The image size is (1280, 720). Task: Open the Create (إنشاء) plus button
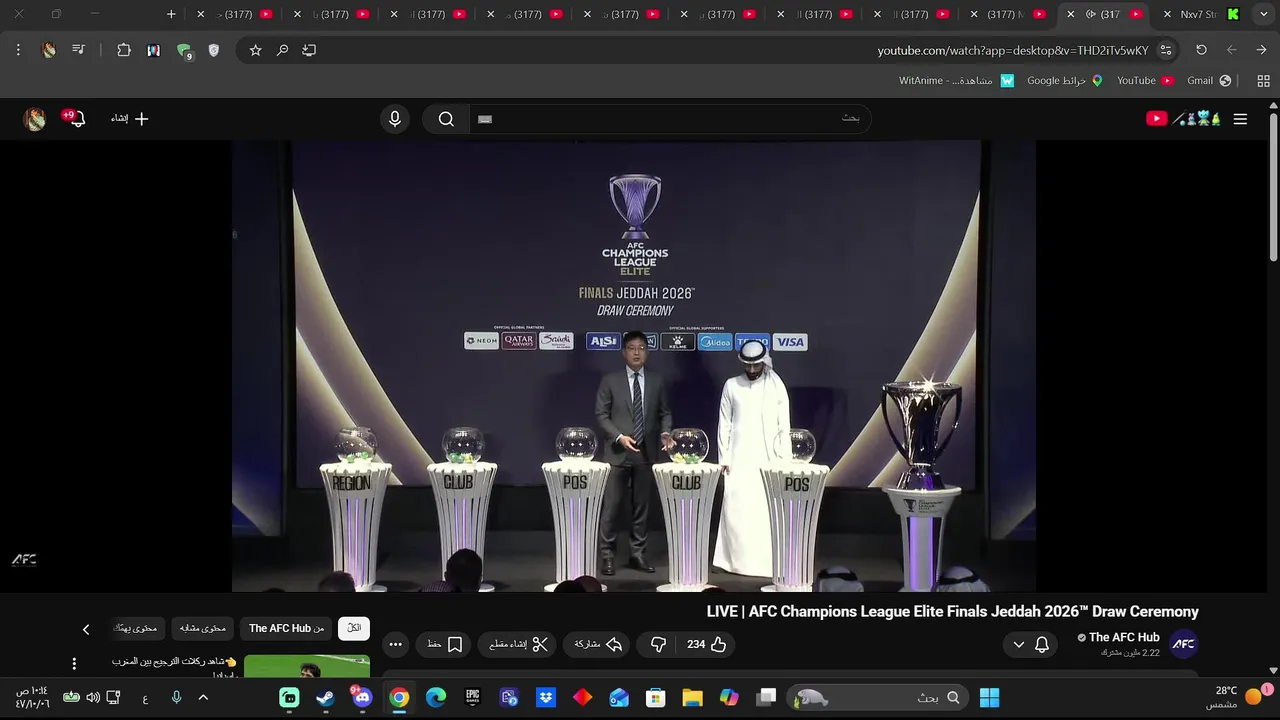(130, 119)
